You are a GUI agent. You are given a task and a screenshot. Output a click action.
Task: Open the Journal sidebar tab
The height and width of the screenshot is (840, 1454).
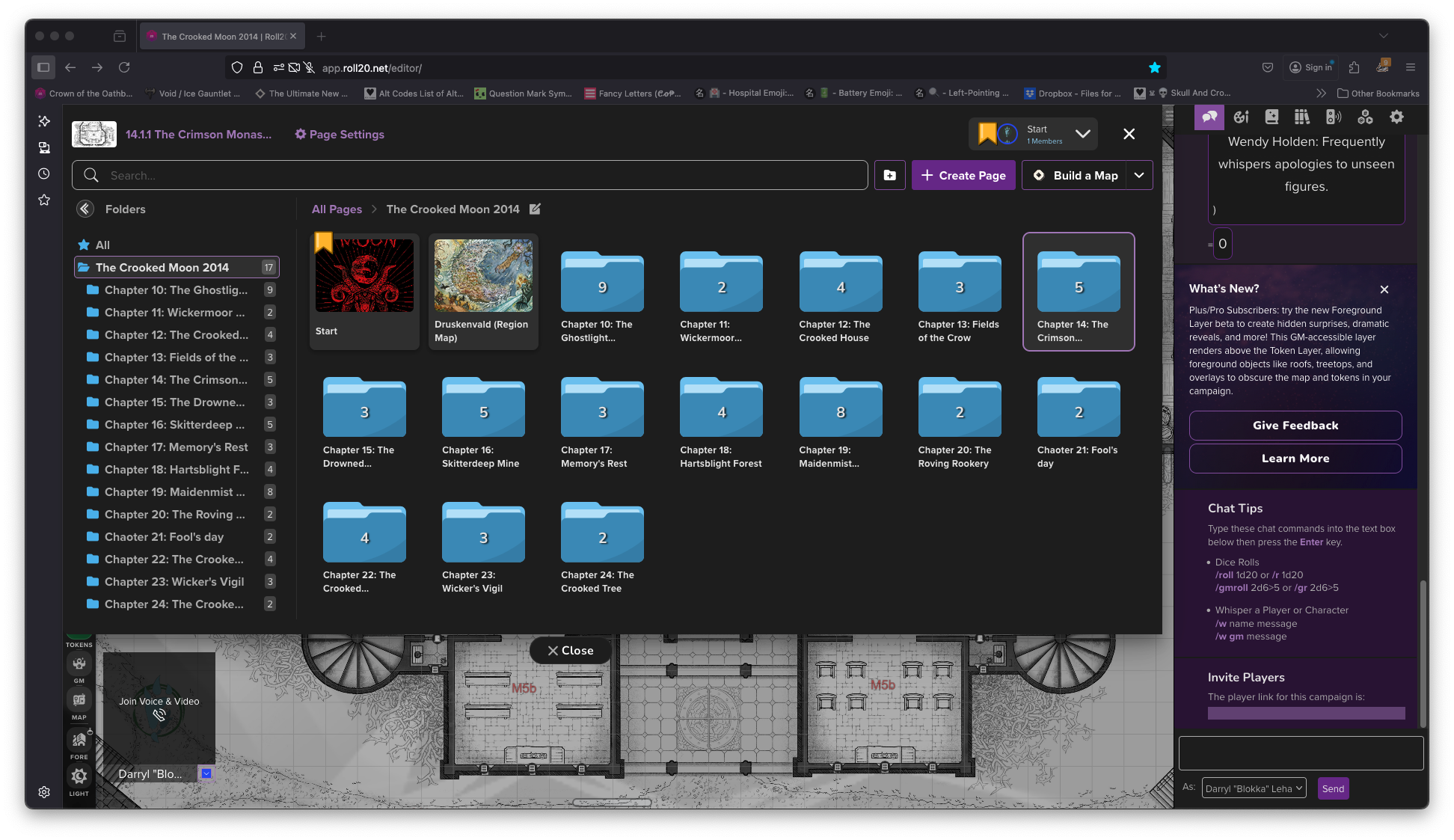(x=1272, y=117)
